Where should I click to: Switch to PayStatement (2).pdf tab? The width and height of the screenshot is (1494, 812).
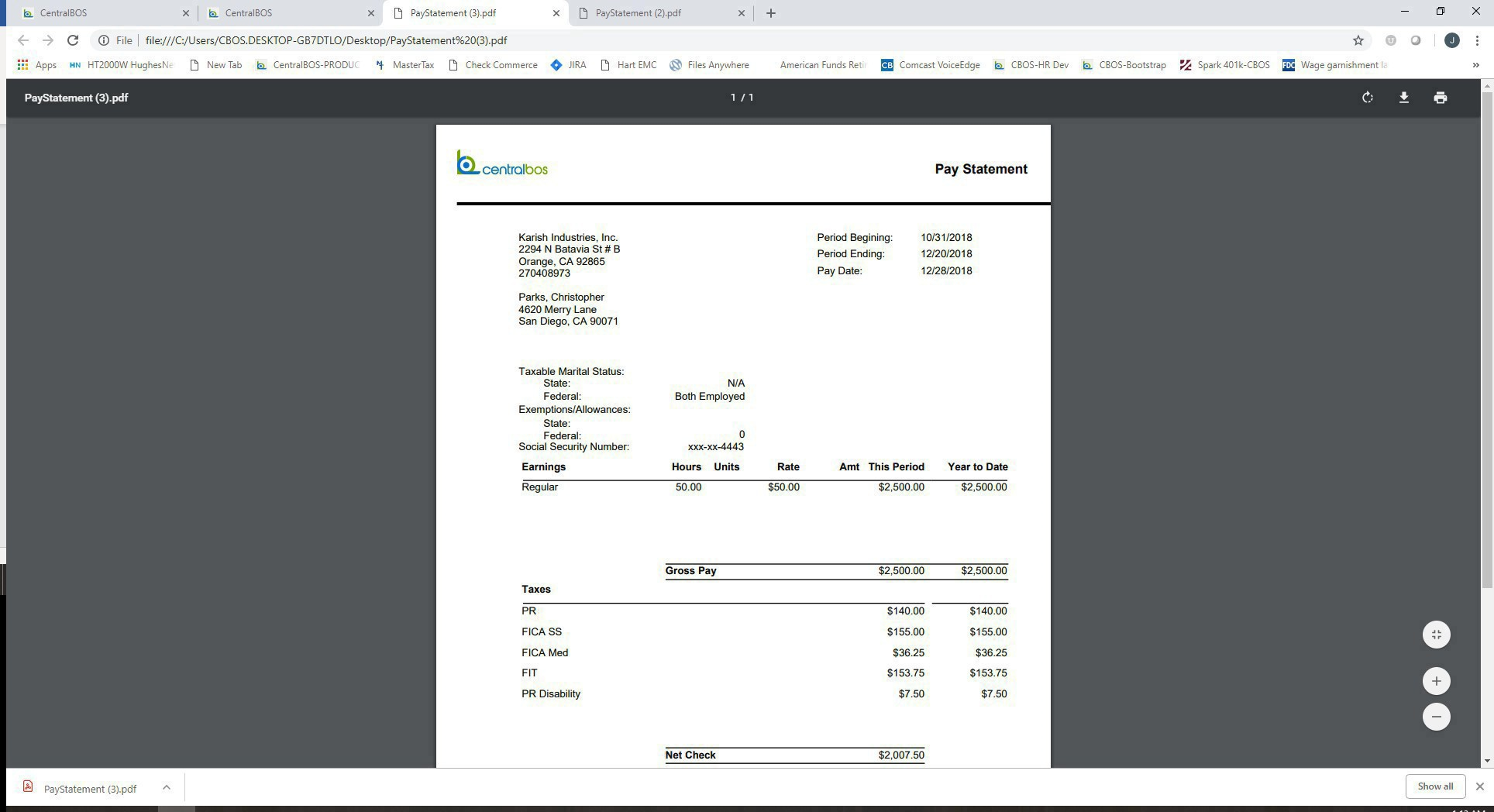tap(660, 13)
